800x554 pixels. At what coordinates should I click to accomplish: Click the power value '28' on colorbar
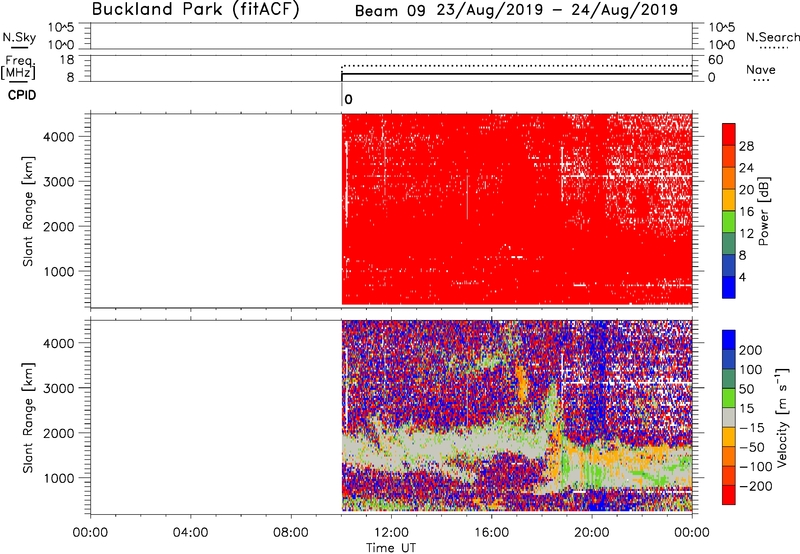(x=746, y=146)
